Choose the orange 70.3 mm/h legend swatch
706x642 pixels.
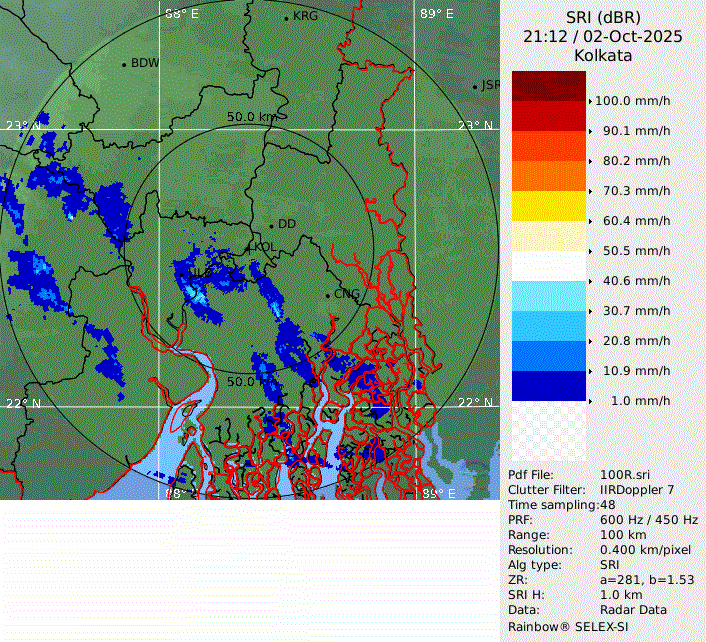point(549,176)
